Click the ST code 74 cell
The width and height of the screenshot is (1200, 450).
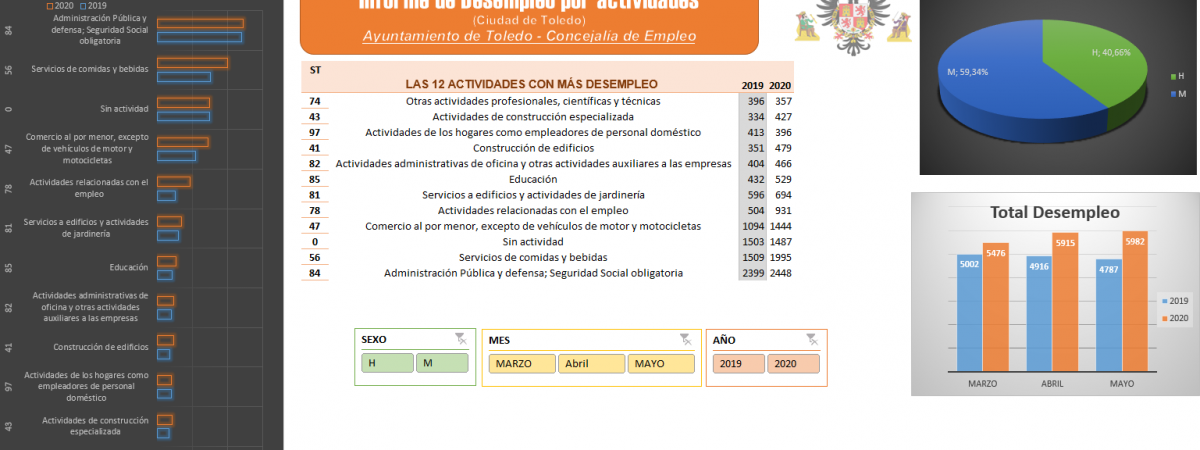(x=315, y=101)
